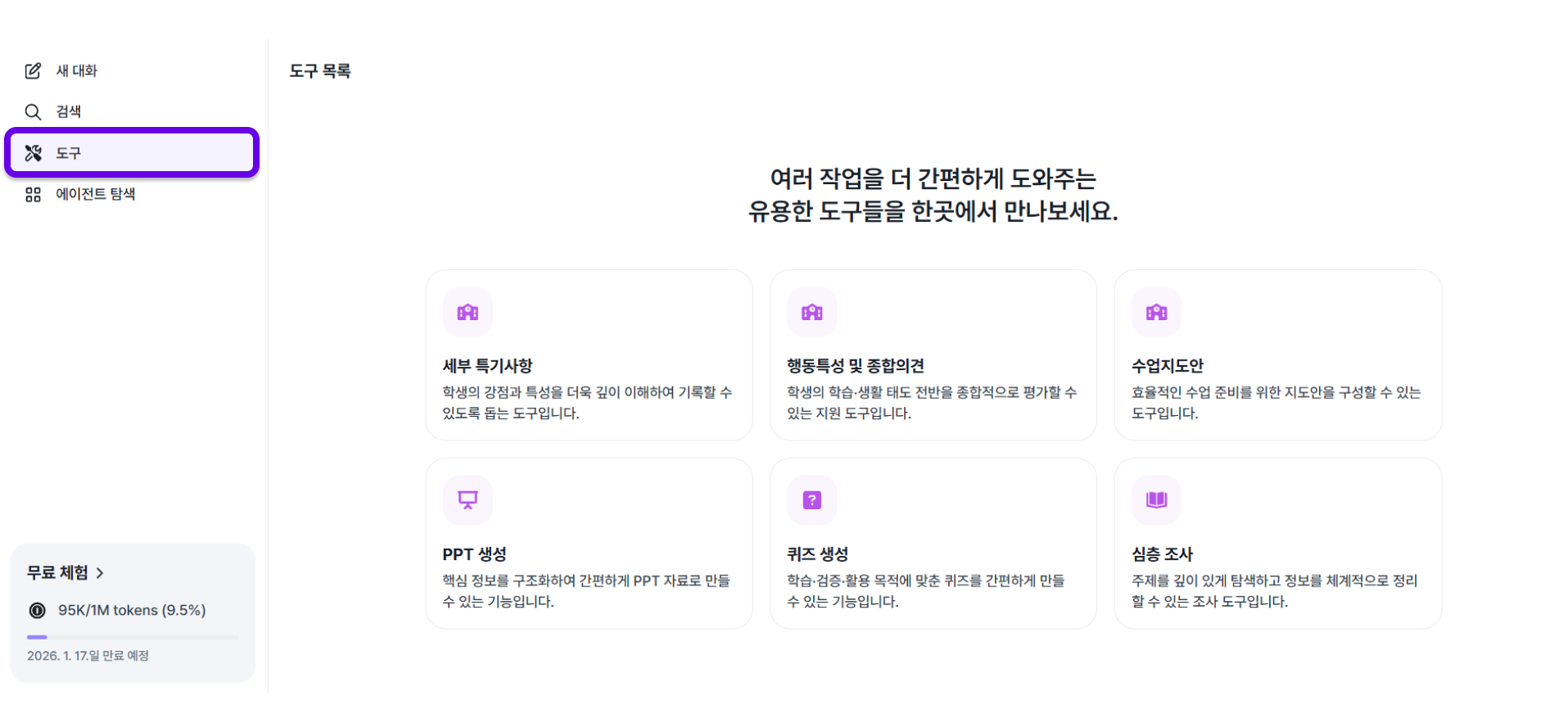Click the tools wrench icon in sidebar

tap(33, 153)
